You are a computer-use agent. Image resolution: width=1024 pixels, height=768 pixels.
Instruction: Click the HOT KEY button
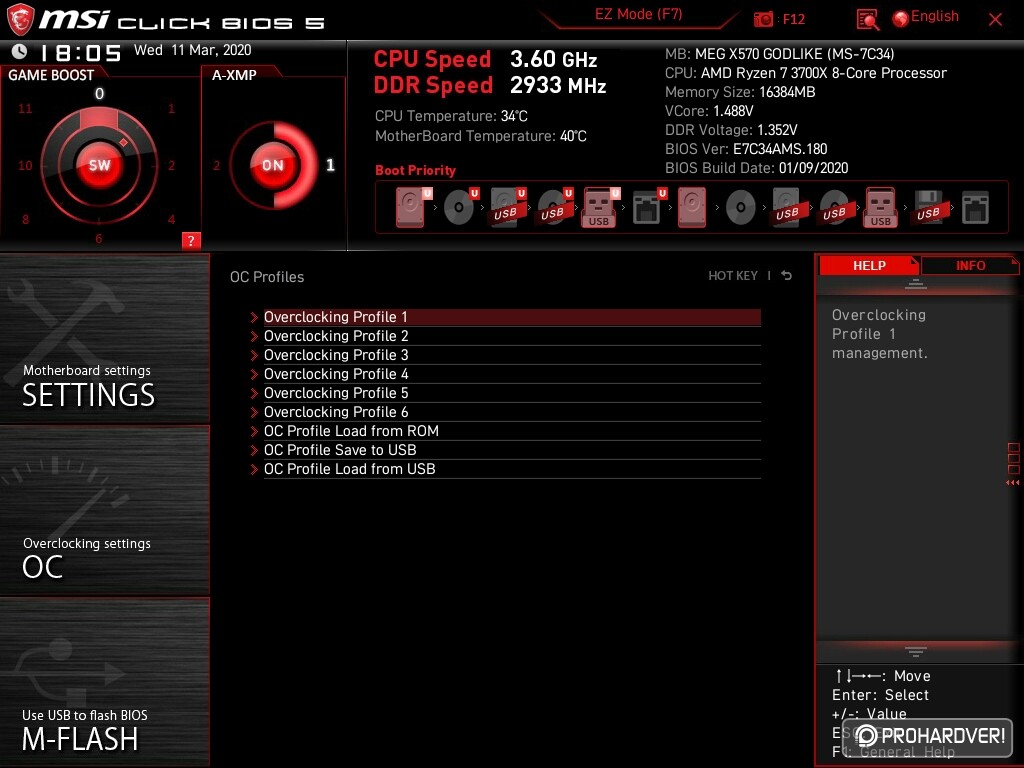click(x=733, y=276)
